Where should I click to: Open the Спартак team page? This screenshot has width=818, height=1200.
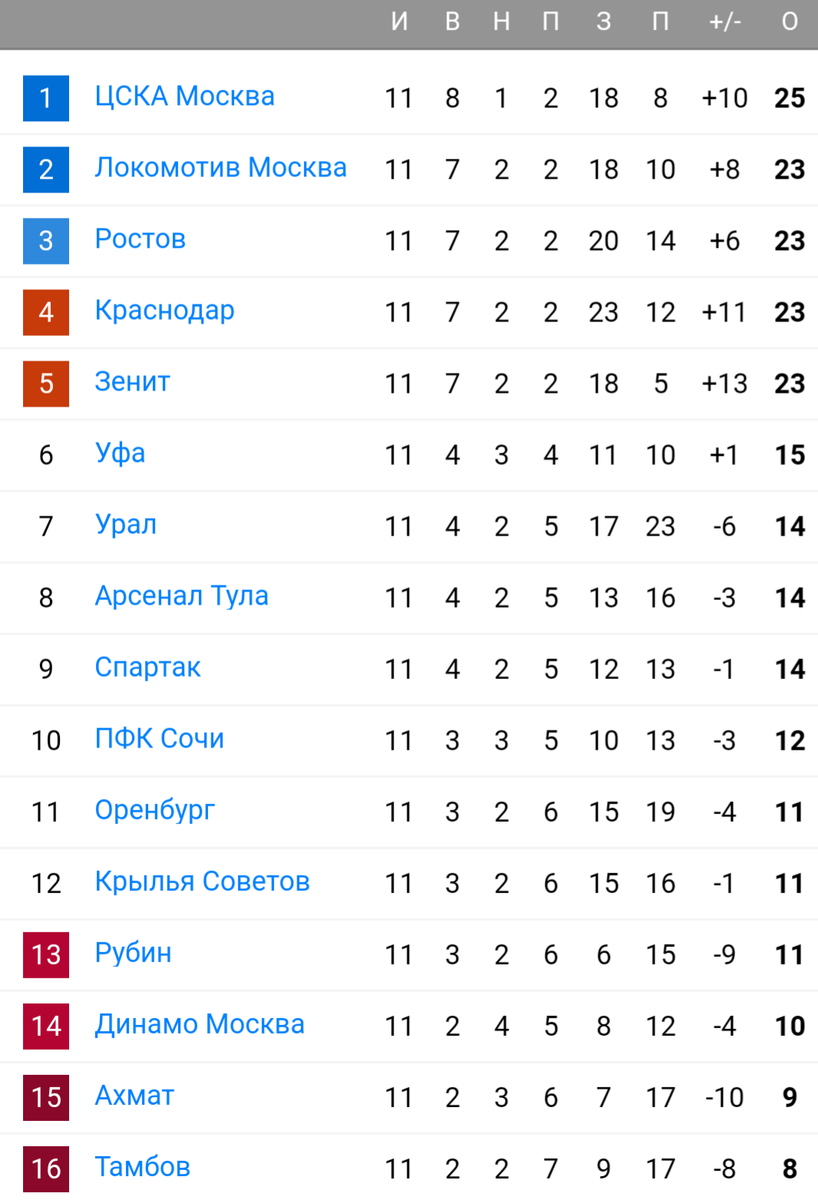pos(147,668)
